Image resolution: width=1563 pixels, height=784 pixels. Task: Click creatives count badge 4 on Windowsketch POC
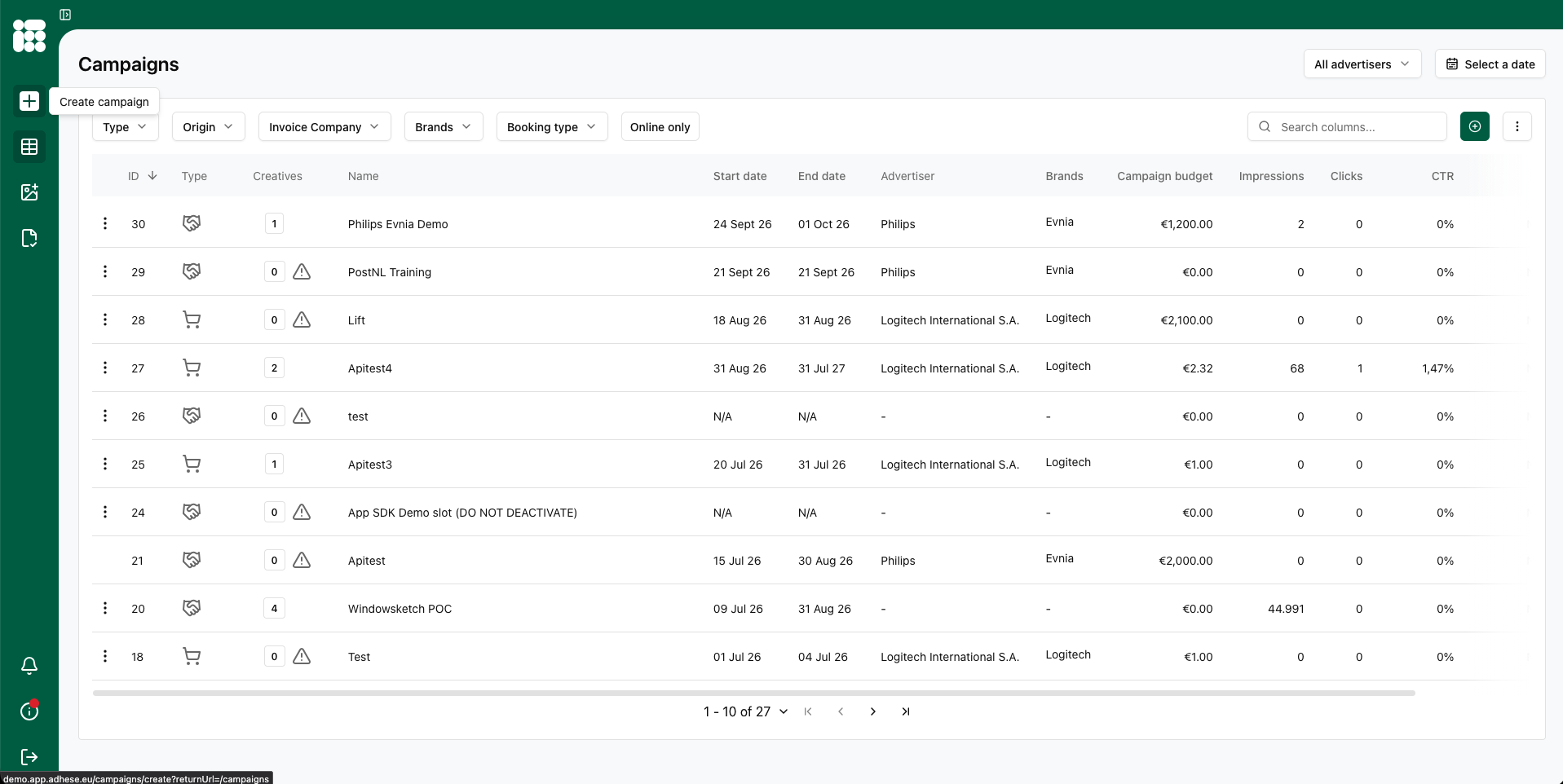pos(274,608)
